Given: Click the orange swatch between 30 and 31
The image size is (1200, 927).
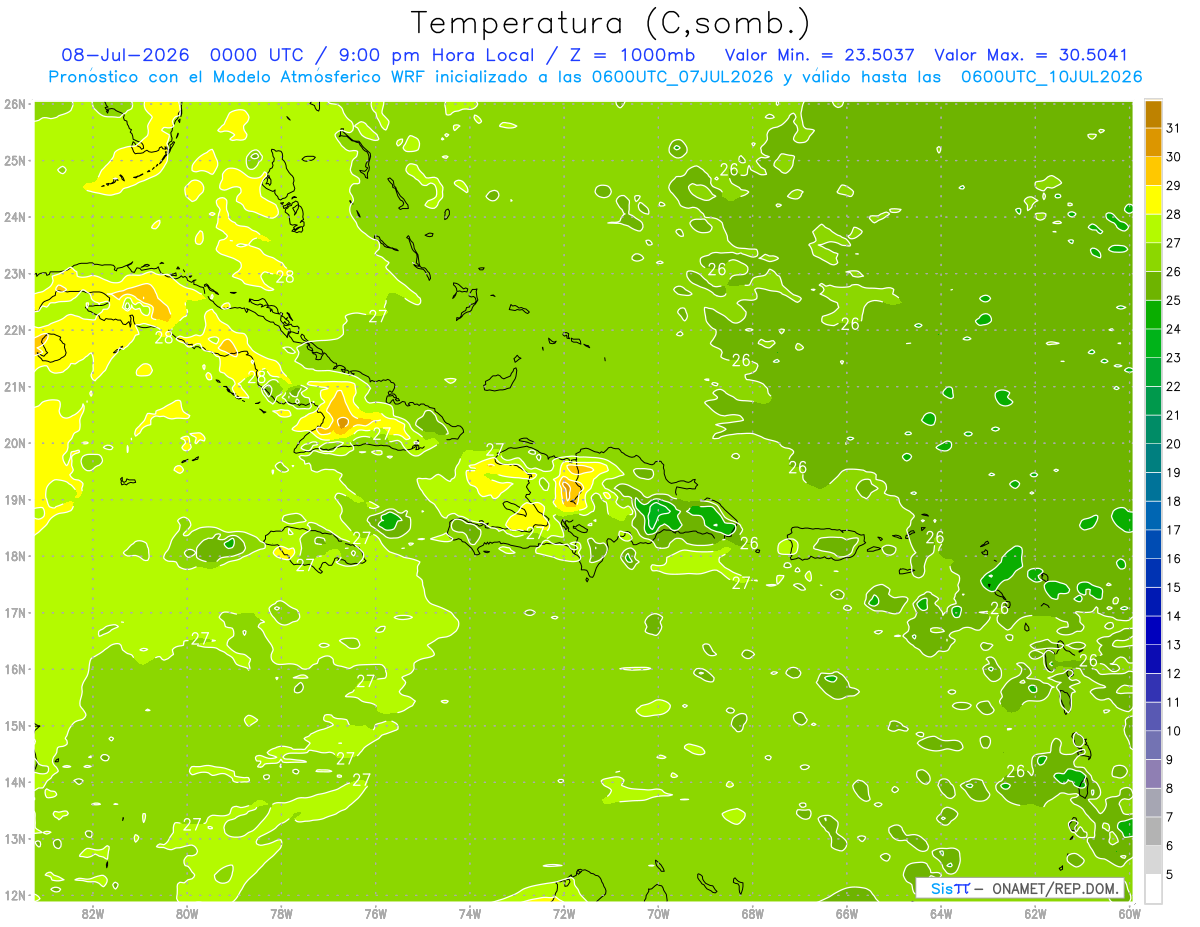Looking at the screenshot, I should coord(1153,143).
